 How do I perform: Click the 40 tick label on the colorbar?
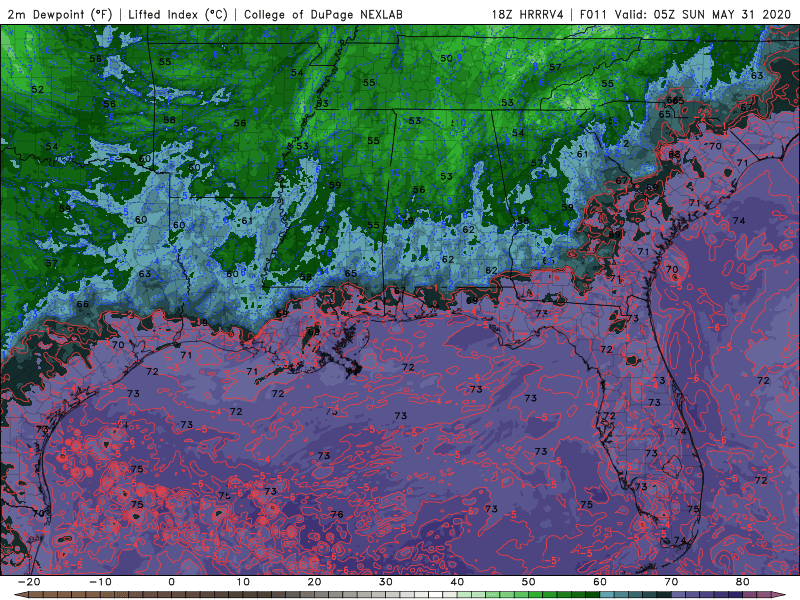point(457,582)
